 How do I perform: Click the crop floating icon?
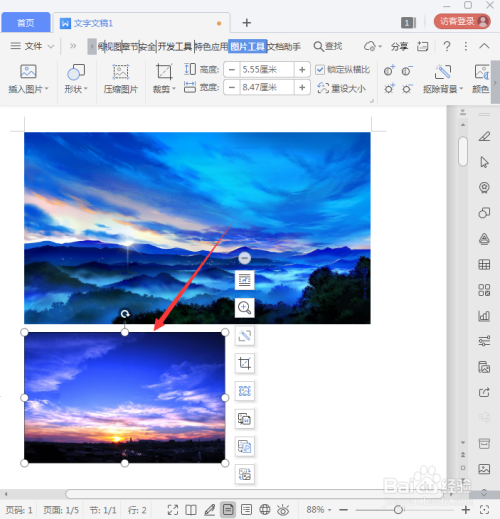pos(245,363)
